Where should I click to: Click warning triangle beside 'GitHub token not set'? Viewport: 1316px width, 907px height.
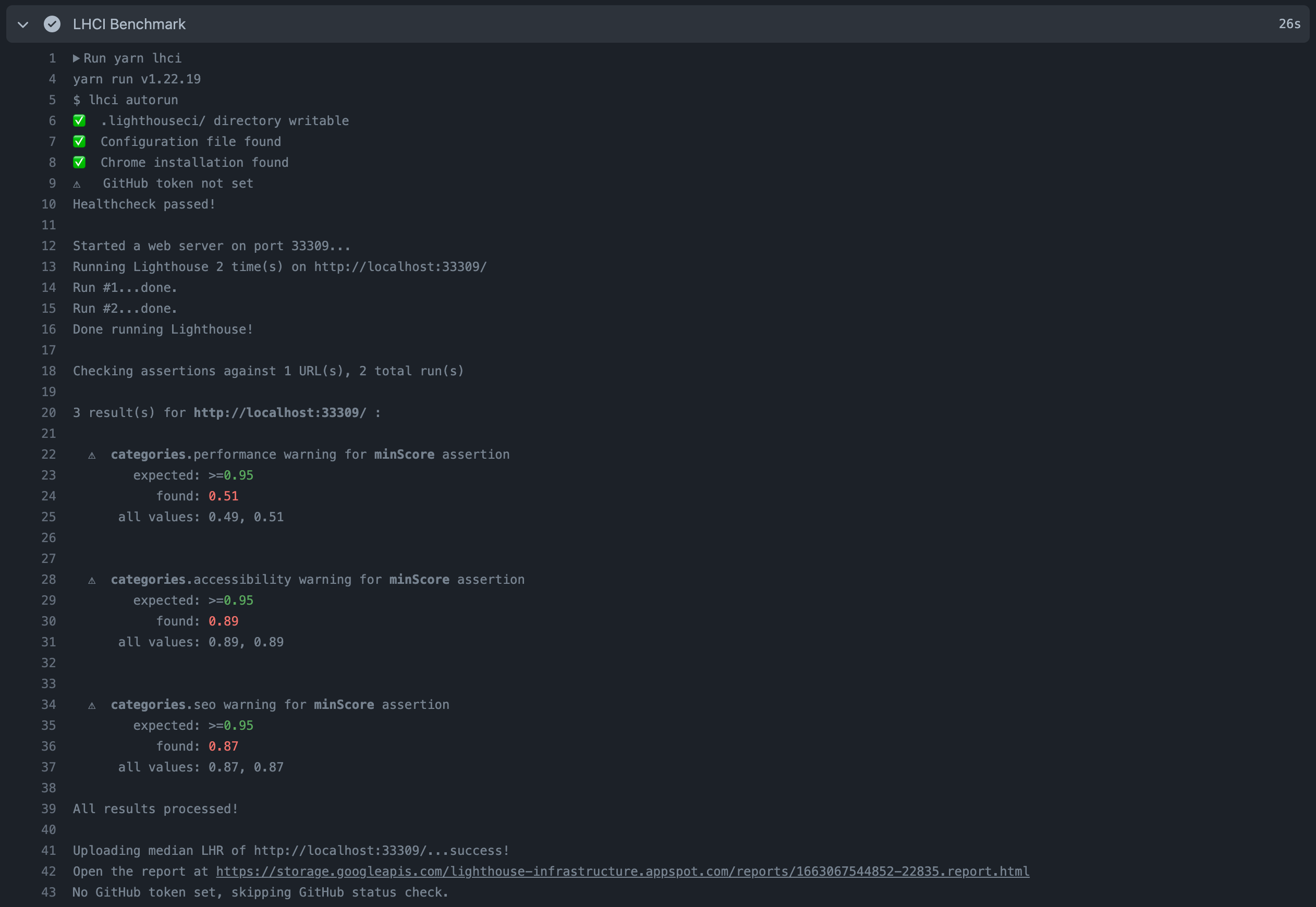[x=77, y=184]
